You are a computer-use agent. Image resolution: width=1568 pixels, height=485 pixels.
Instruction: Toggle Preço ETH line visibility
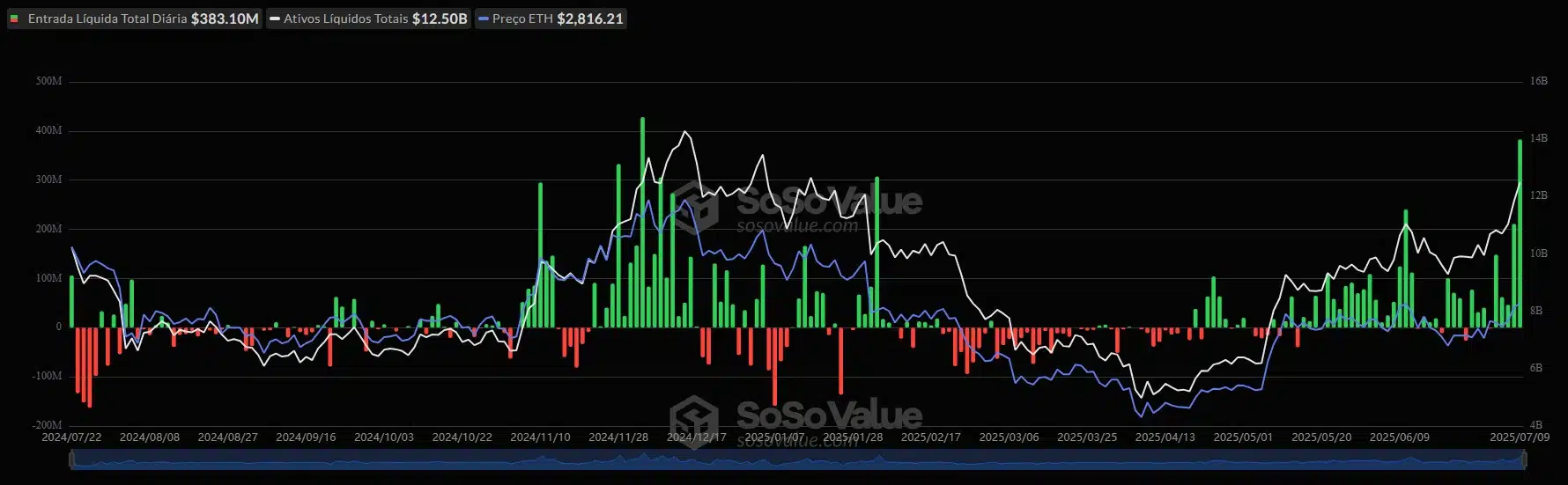pos(551,18)
